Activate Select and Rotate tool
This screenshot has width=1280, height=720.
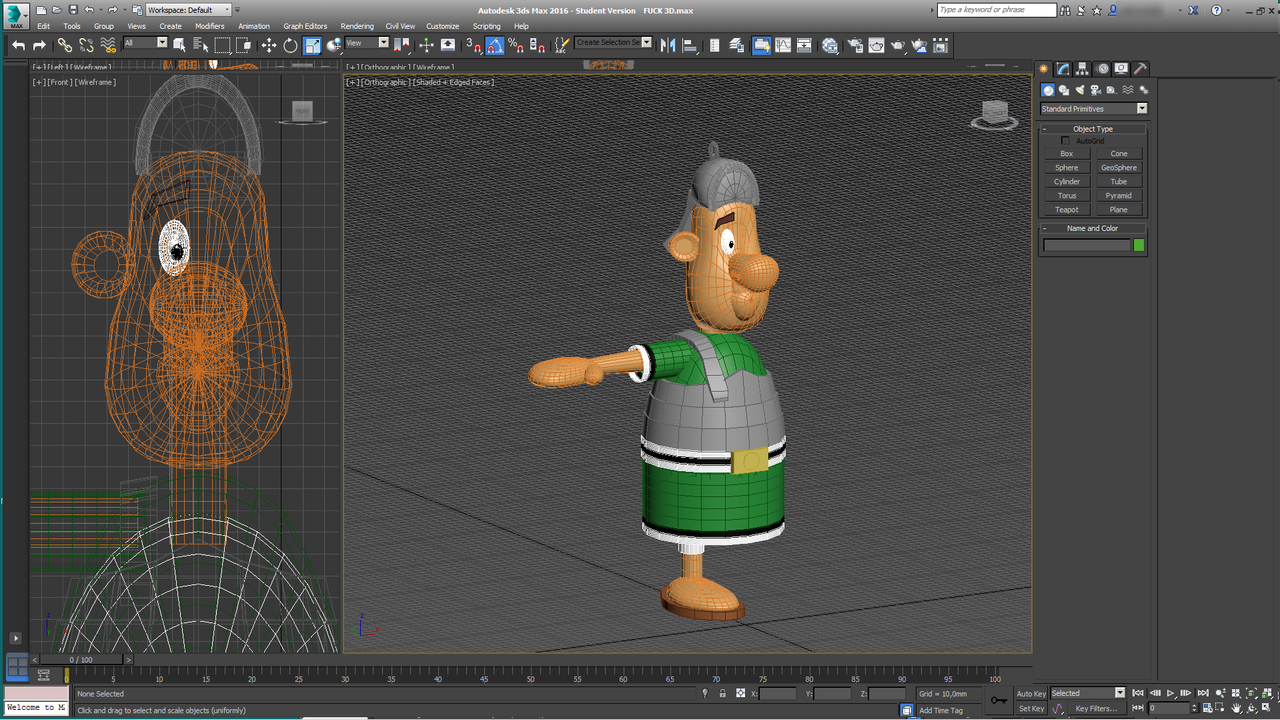[290, 45]
